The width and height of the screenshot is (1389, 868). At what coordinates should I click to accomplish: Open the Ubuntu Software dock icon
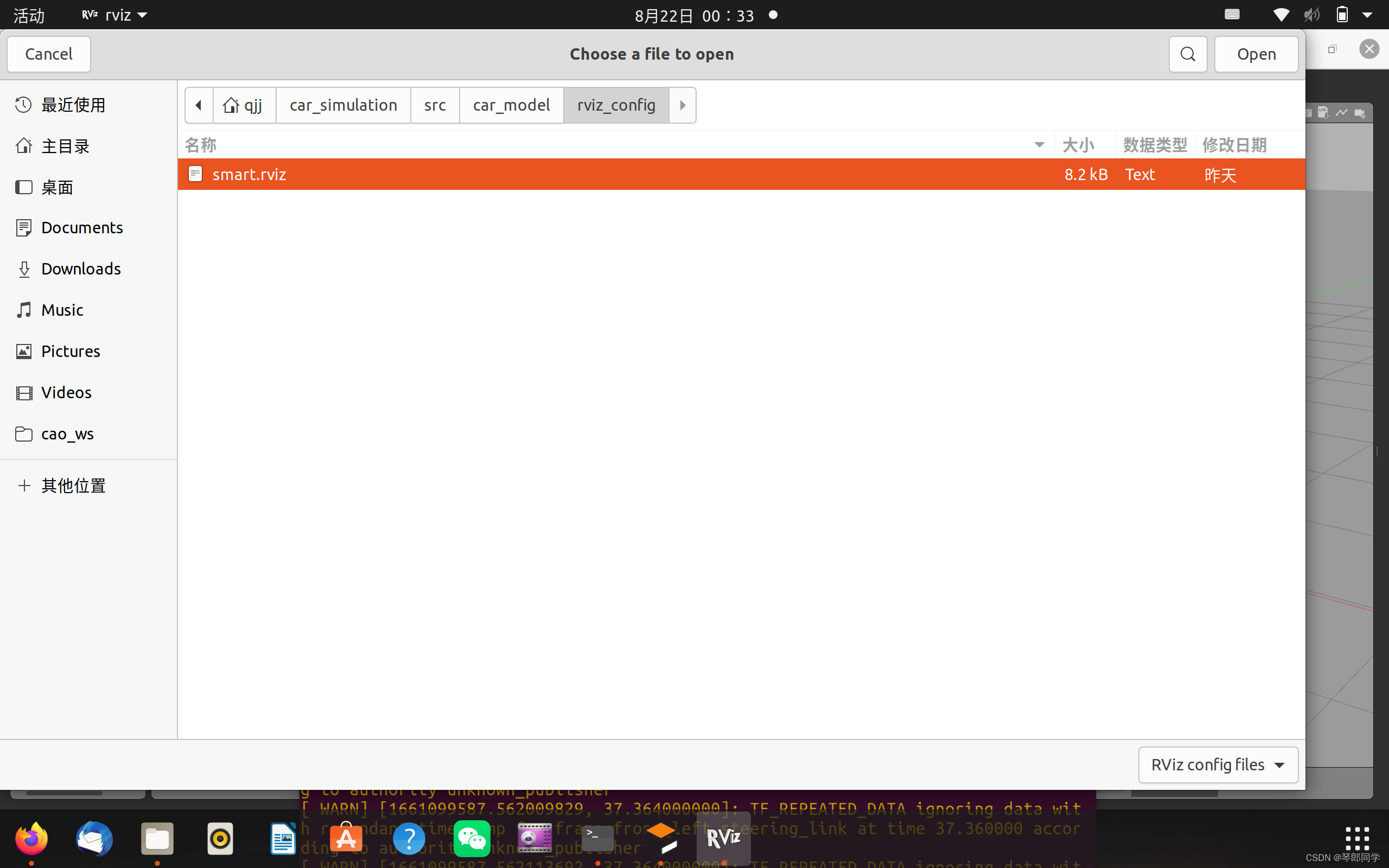[x=346, y=839]
